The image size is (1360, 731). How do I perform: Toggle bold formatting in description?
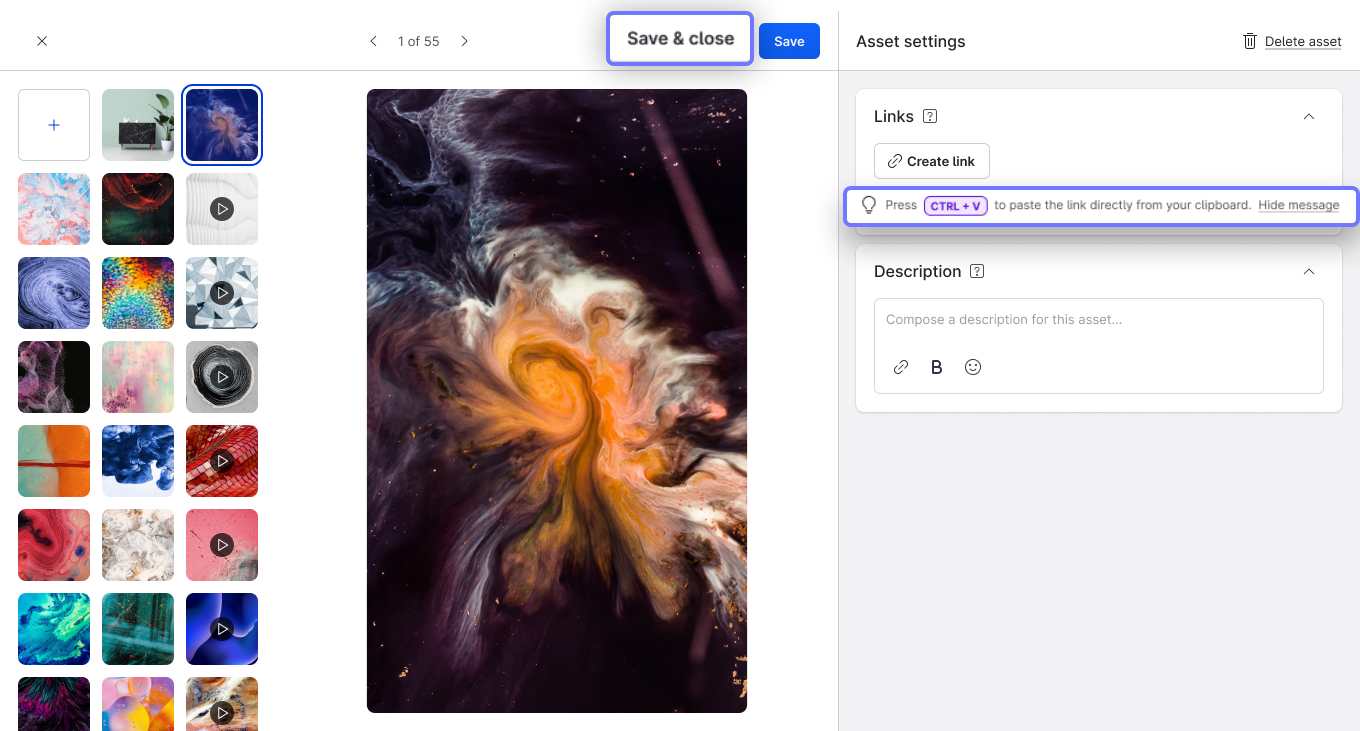937,367
